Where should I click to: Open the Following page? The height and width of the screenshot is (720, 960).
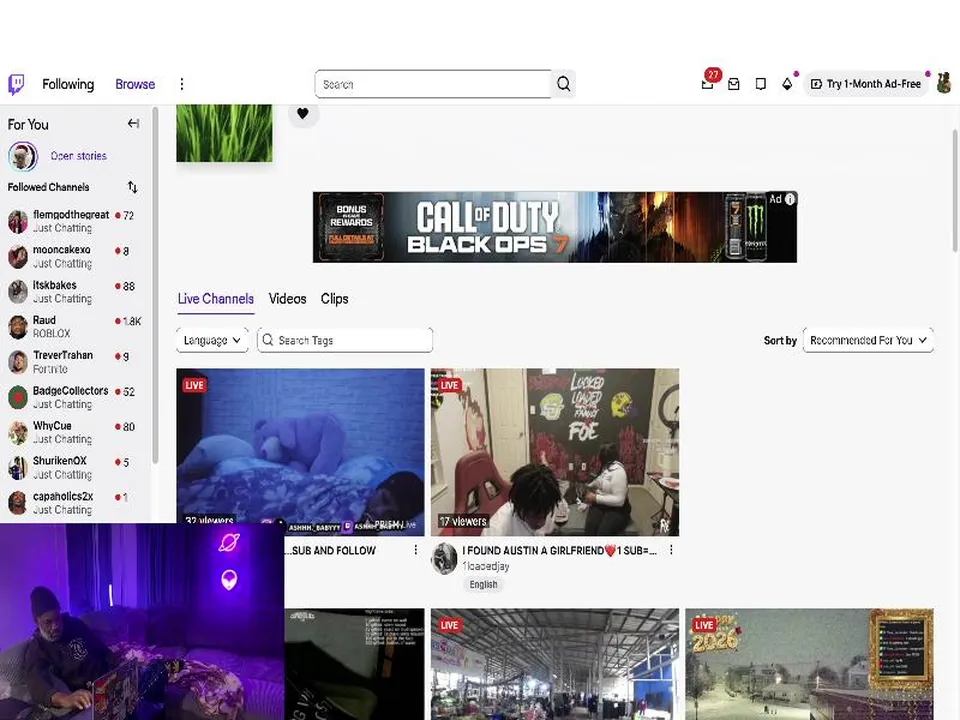pos(68,84)
